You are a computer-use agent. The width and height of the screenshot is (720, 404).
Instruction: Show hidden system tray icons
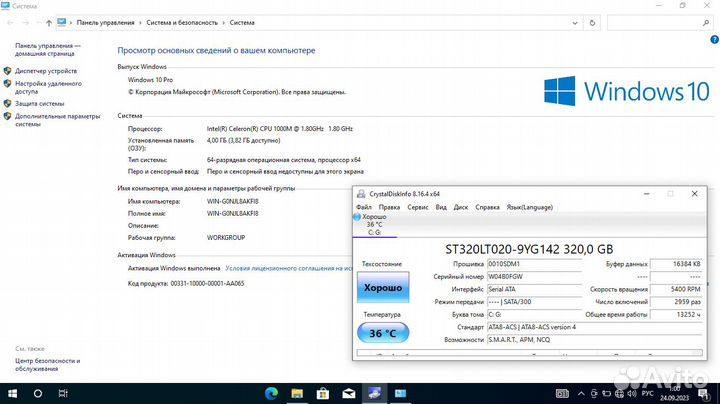pyautogui.click(x=581, y=393)
